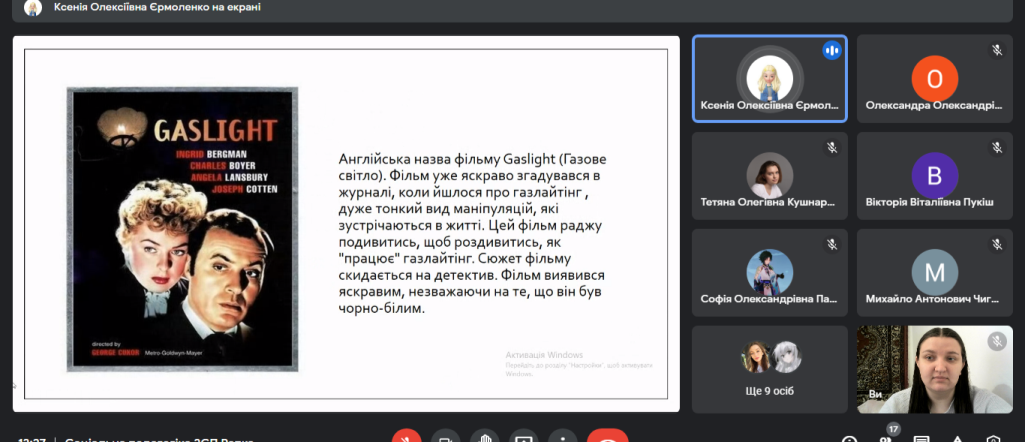Open more options three-dot menu
Screen dimensions: 1025x442
[563, 438]
